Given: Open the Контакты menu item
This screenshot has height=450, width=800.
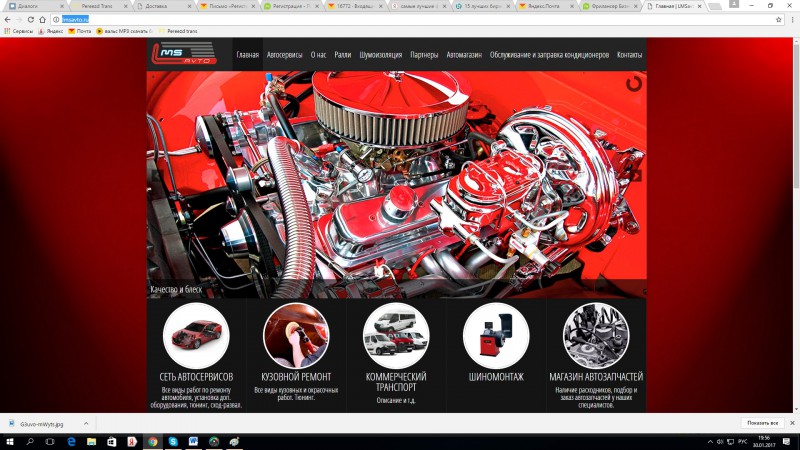Looking at the screenshot, I should click(x=629, y=55).
